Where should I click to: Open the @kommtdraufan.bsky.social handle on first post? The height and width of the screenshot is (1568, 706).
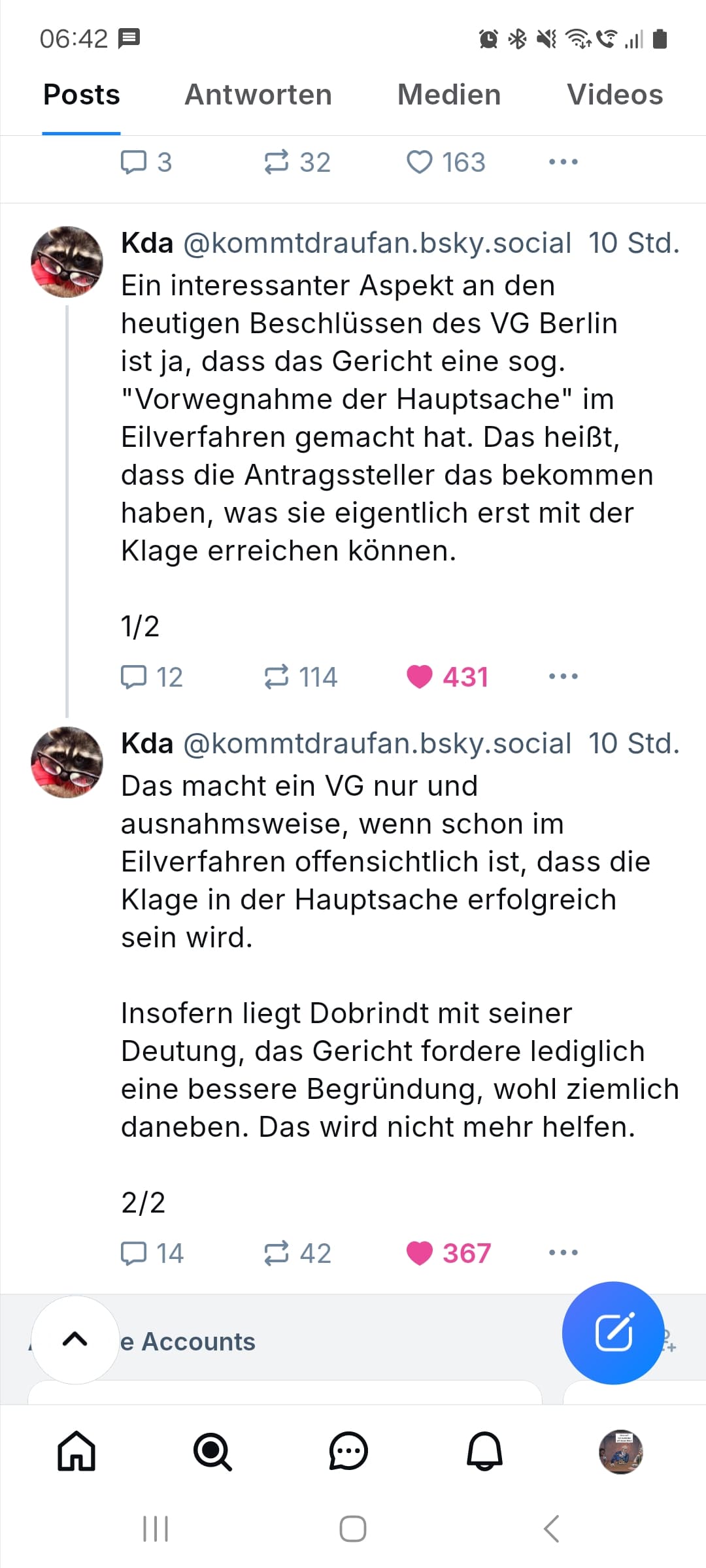[x=377, y=243]
